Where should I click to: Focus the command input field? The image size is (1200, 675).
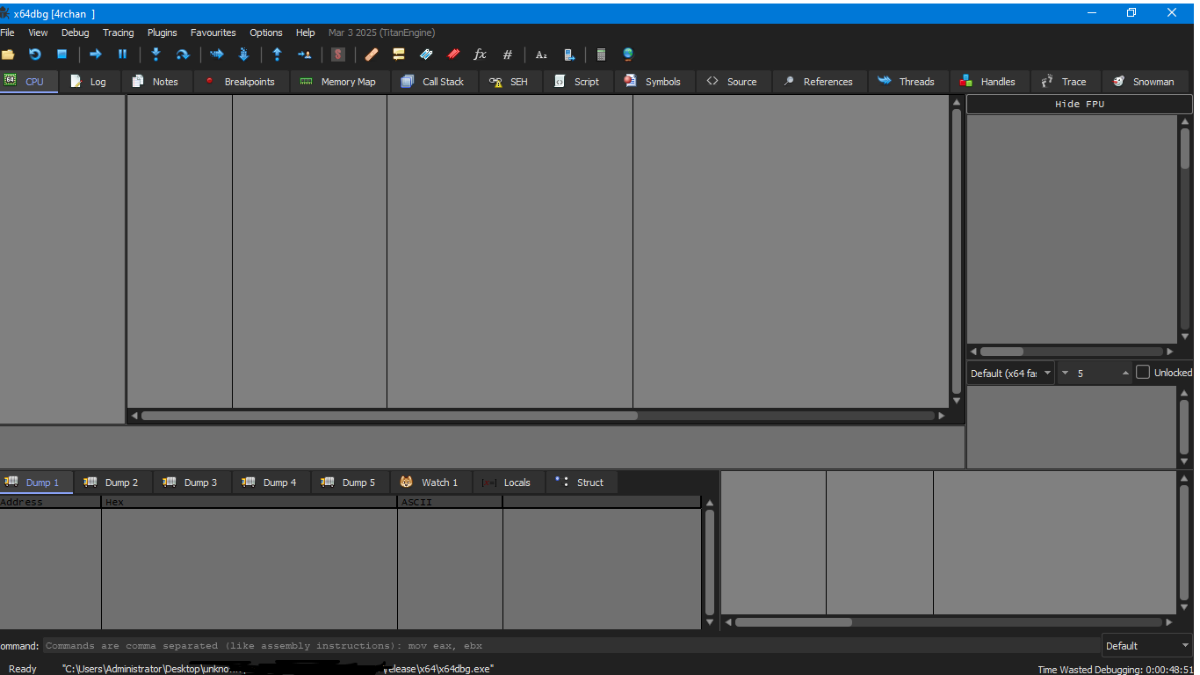coord(570,646)
